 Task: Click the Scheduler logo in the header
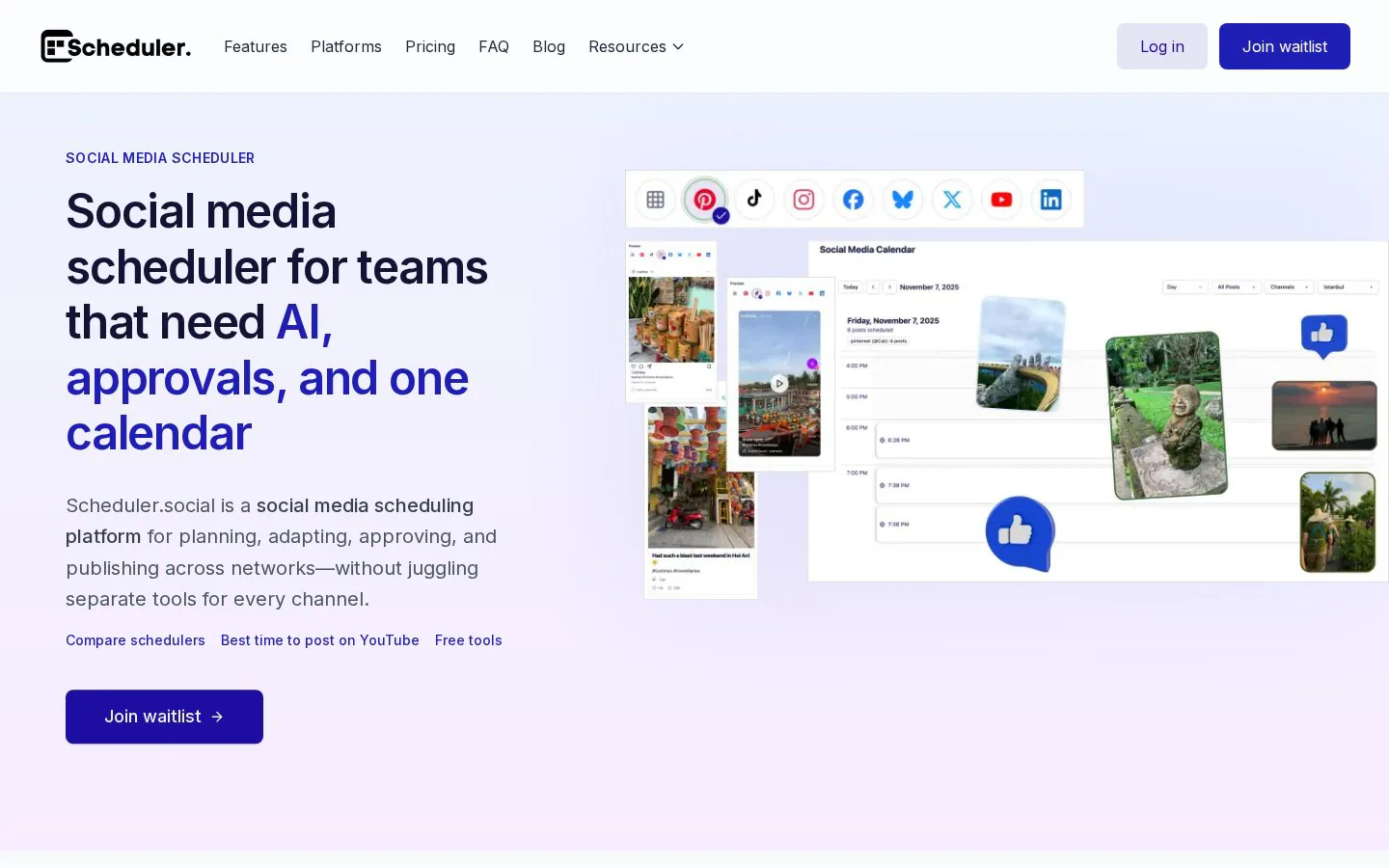(x=116, y=46)
